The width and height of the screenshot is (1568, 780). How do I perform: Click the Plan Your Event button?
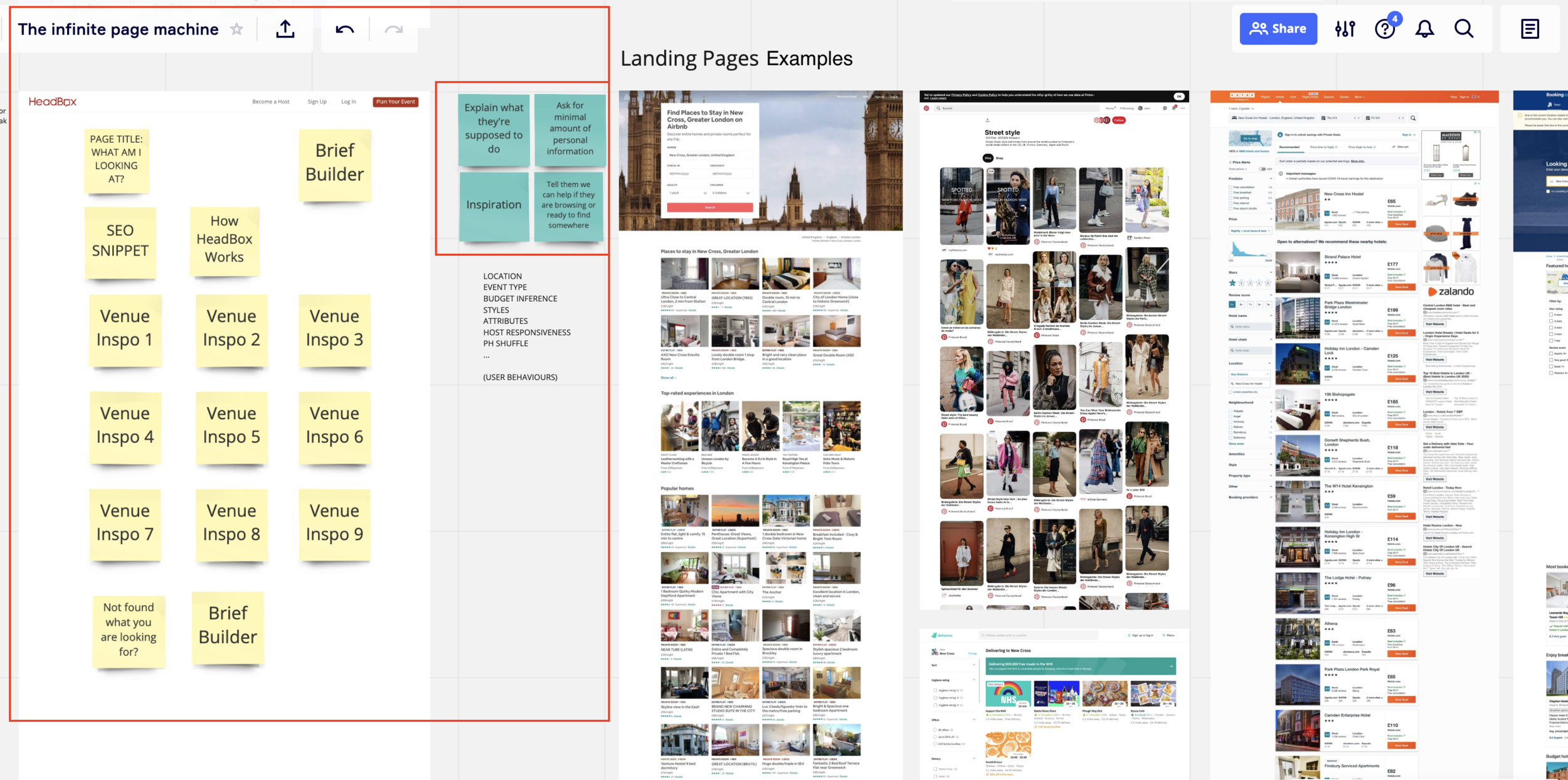click(395, 102)
